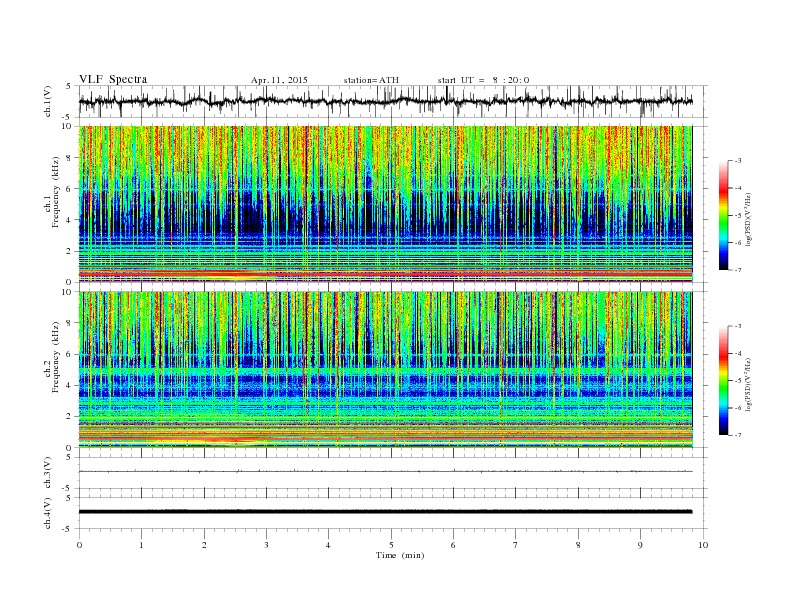Click the "-3" tick on ch.1 colorbar
The image size is (792, 612).
tap(738, 161)
